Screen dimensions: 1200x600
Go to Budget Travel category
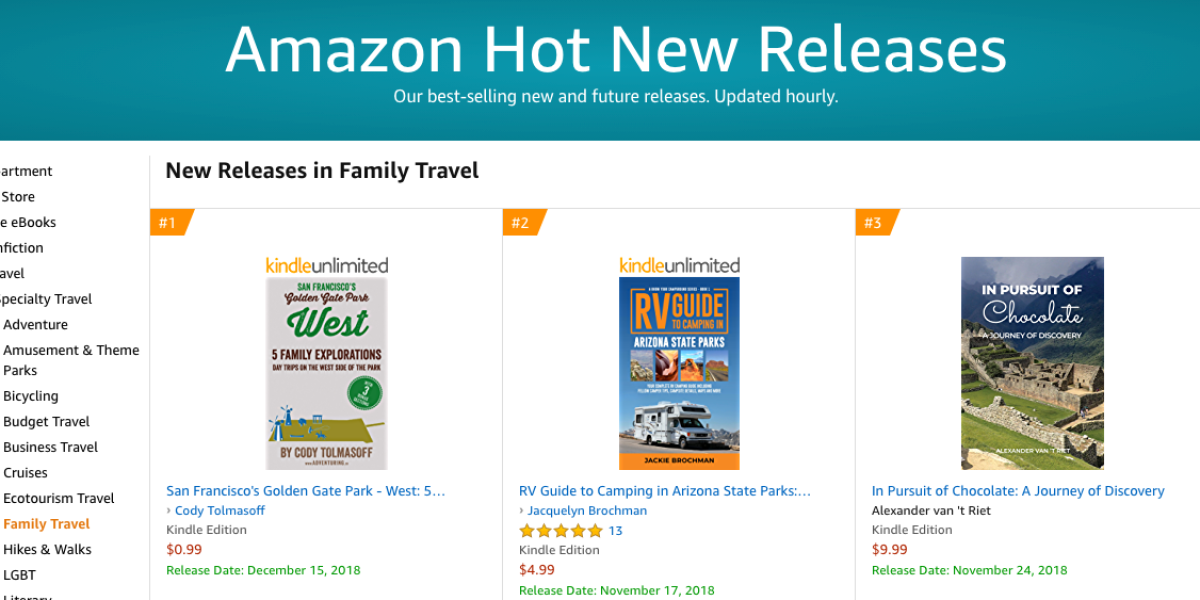tap(46, 422)
